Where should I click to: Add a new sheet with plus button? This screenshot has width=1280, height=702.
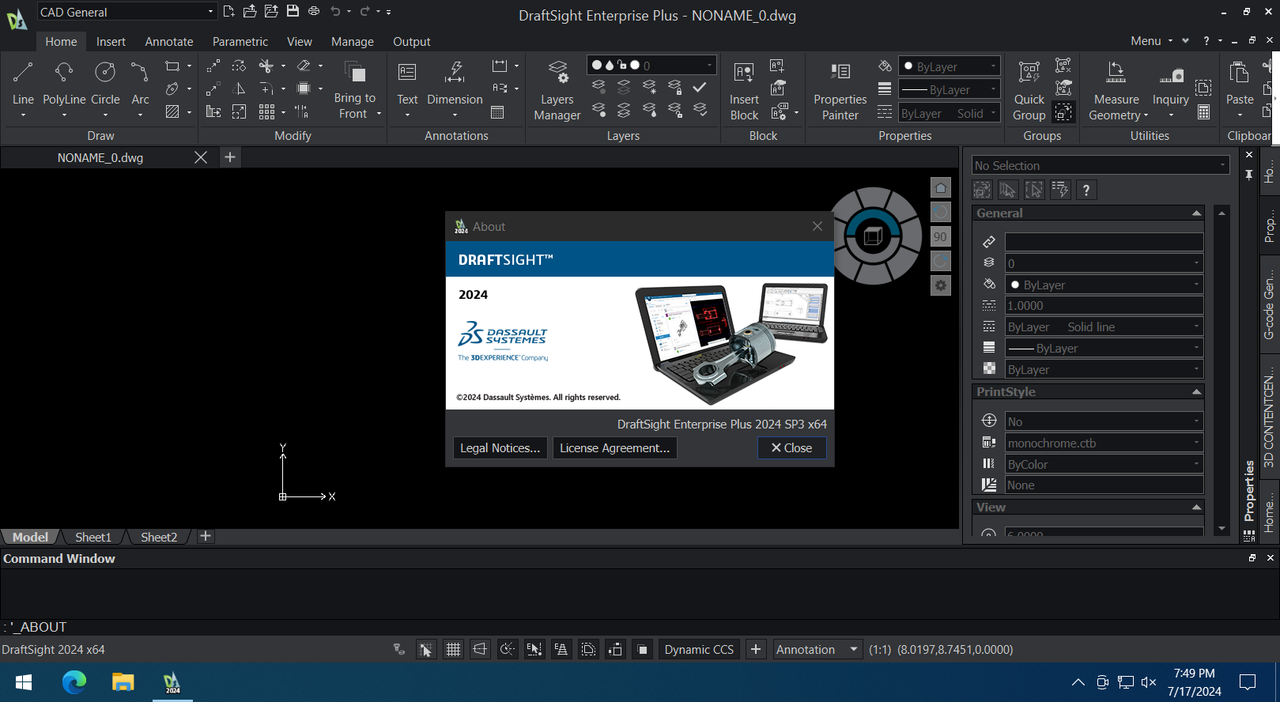pyautogui.click(x=205, y=536)
